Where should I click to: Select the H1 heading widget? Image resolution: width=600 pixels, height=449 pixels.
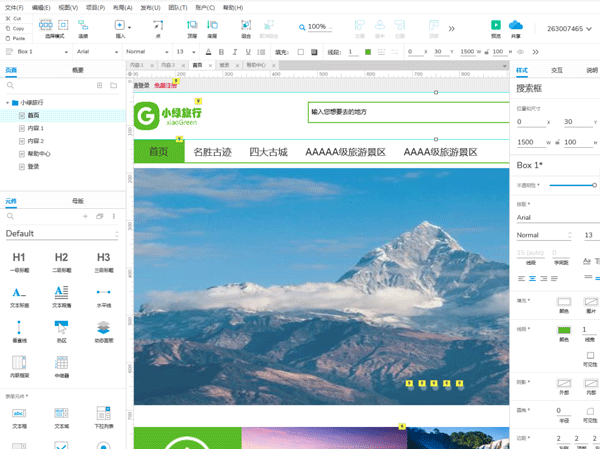[x=19, y=257]
